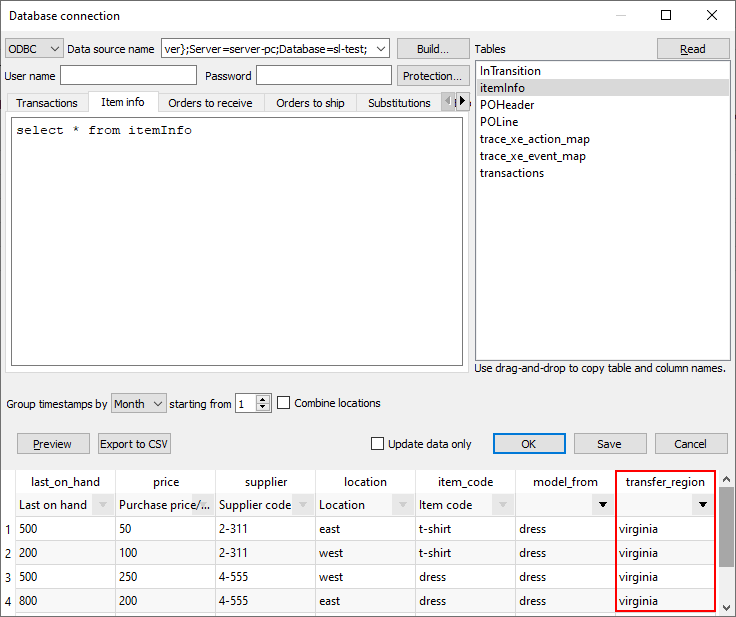This screenshot has height=617, width=736.
Task: Switch to the Transactions tab
Action: click(47, 103)
